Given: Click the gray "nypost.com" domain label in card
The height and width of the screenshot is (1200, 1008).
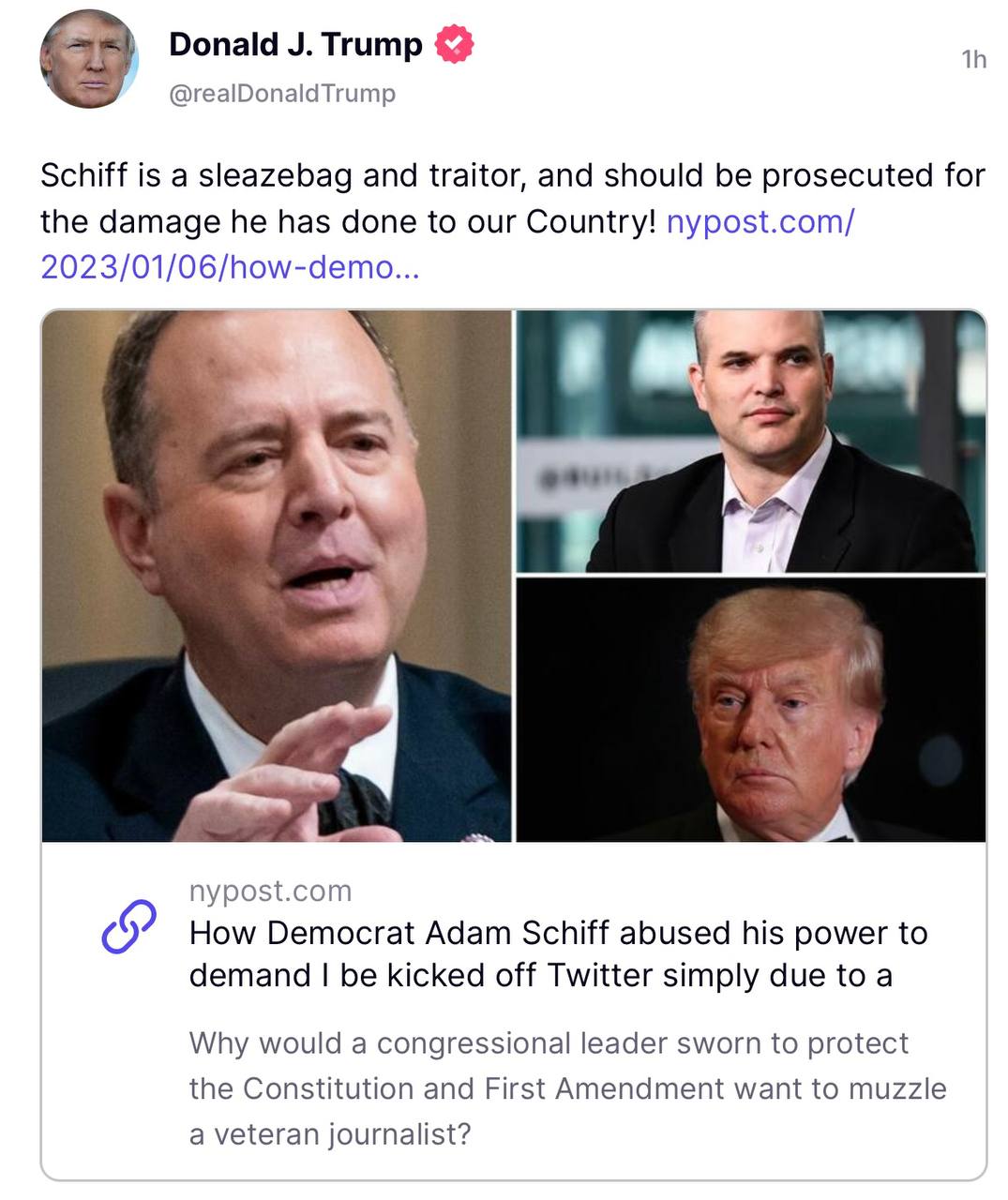Looking at the screenshot, I should point(270,891).
